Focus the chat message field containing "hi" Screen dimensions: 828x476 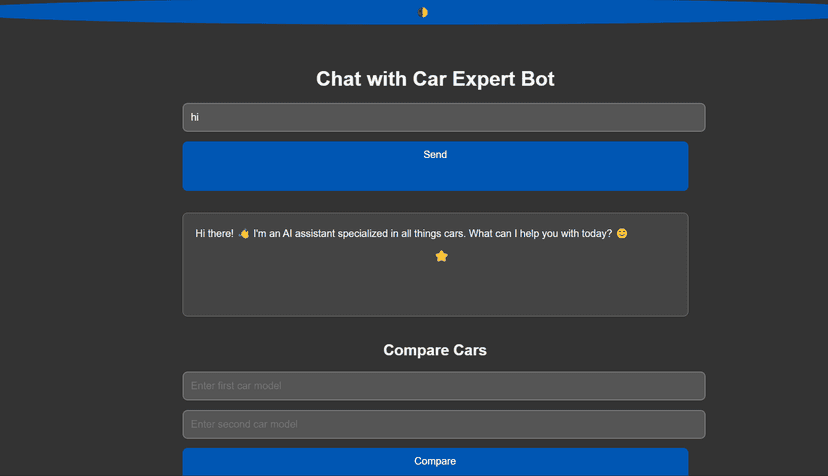point(443,117)
